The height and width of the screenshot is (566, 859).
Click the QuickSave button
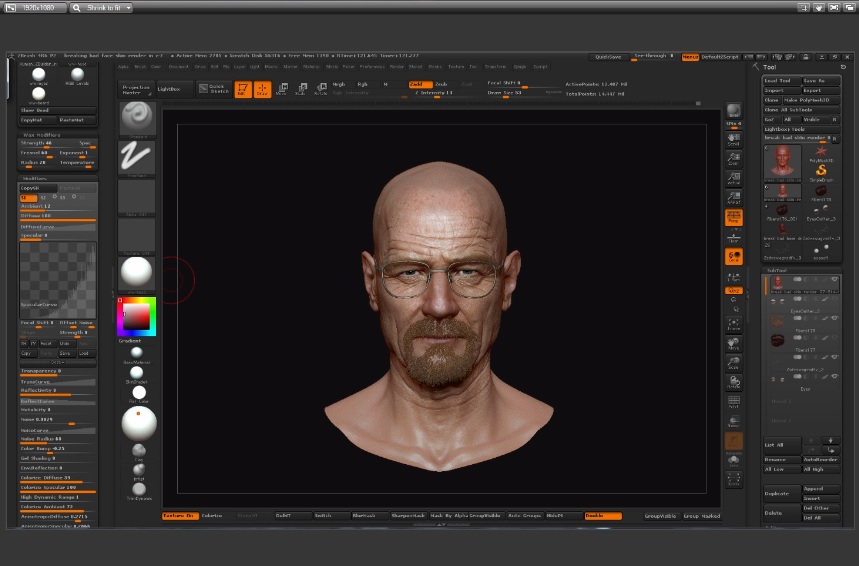608,56
